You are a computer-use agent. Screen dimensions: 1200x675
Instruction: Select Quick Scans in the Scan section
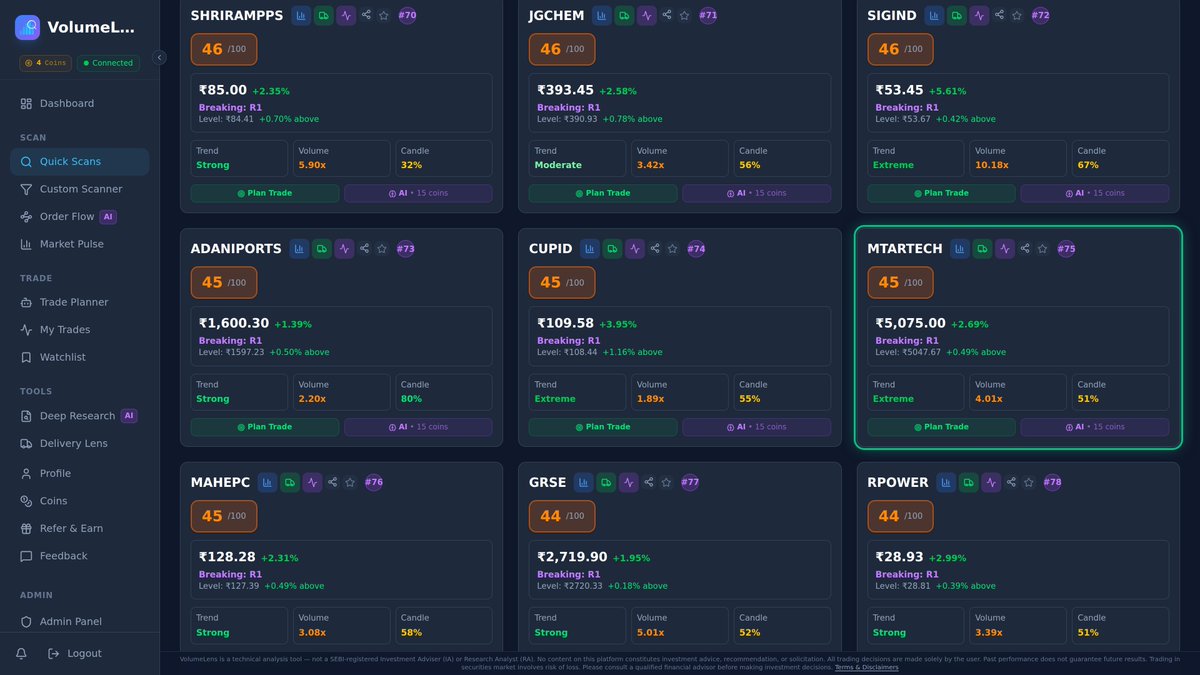pos(70,161)
